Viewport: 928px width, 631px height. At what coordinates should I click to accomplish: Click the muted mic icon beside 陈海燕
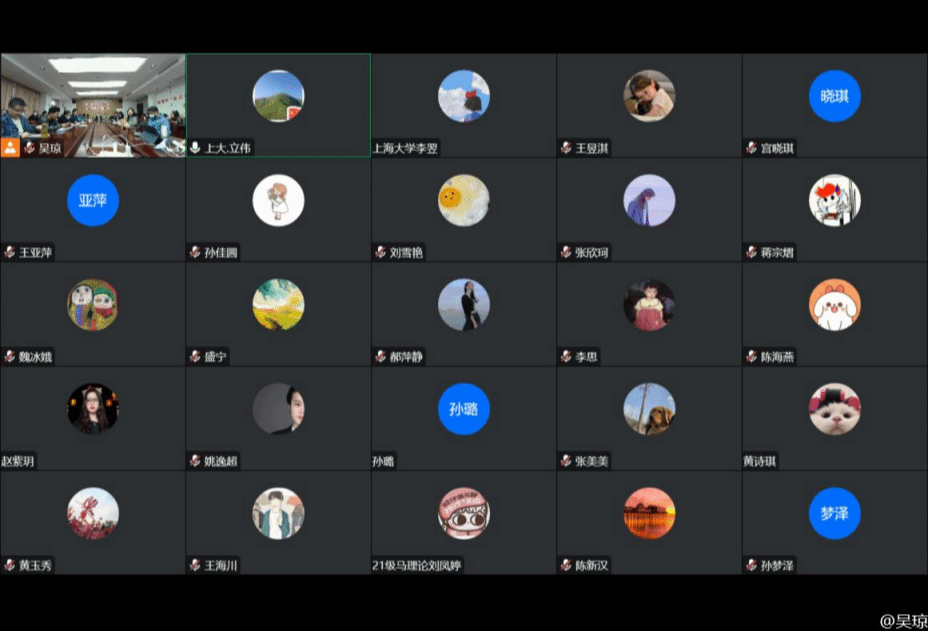coord(751,357)
